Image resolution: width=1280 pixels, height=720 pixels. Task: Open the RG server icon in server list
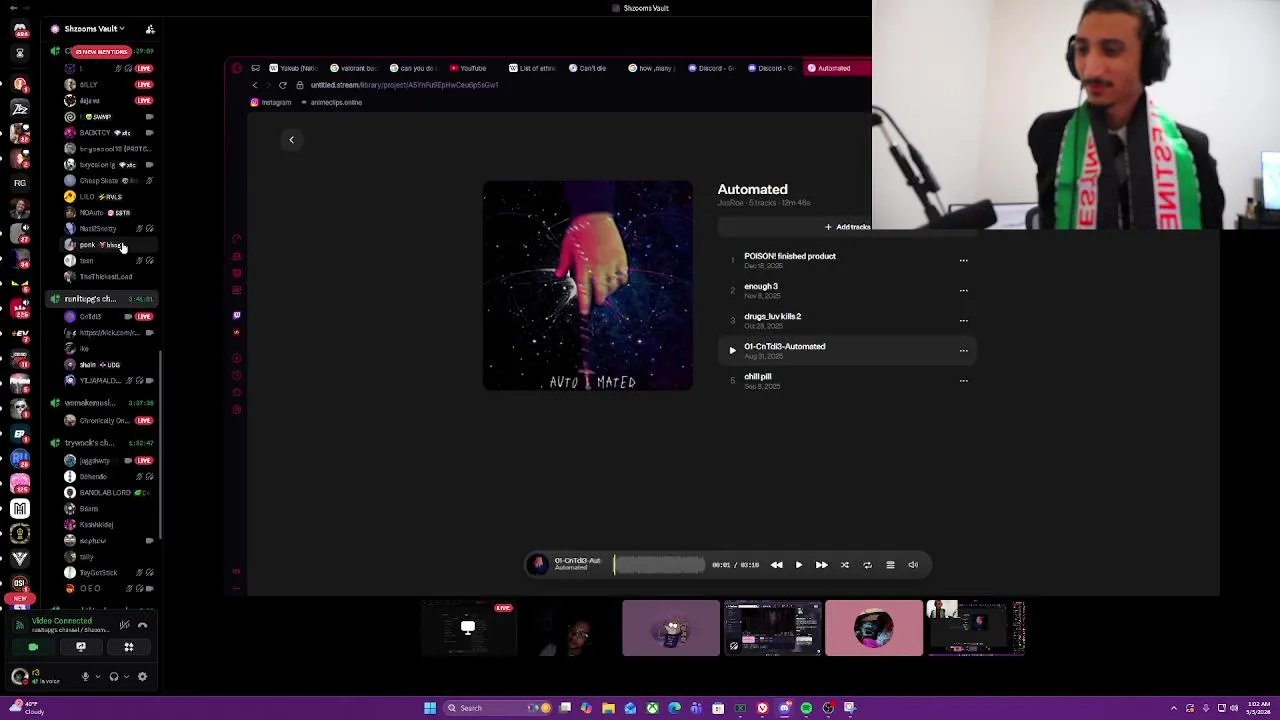(x=19, y=183)
